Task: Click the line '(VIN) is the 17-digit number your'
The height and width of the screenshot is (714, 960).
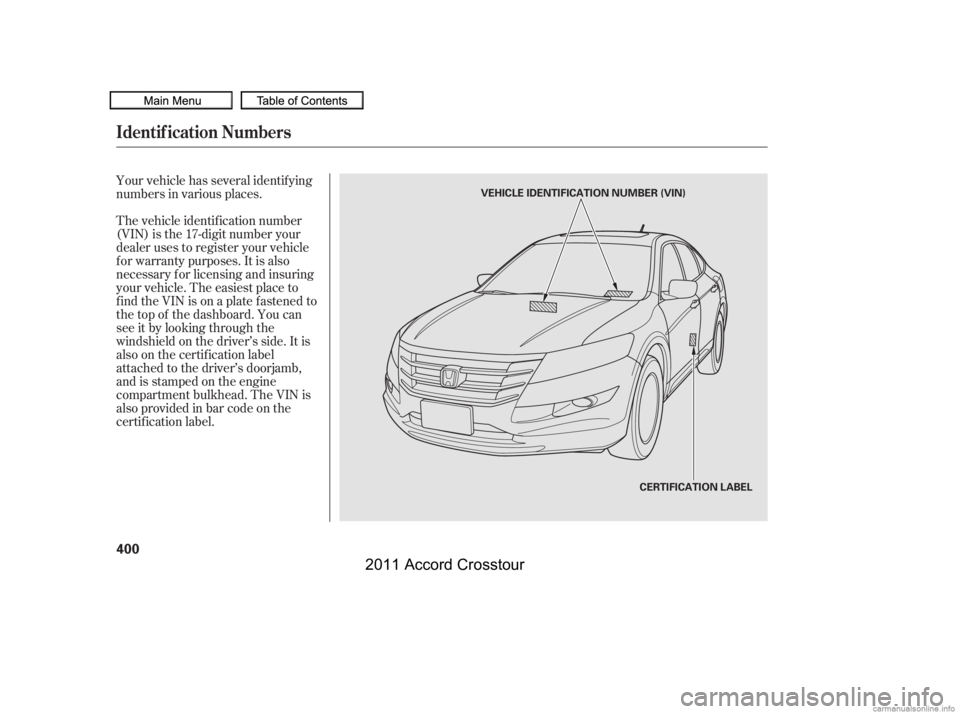Action: (x=209, y=235)
